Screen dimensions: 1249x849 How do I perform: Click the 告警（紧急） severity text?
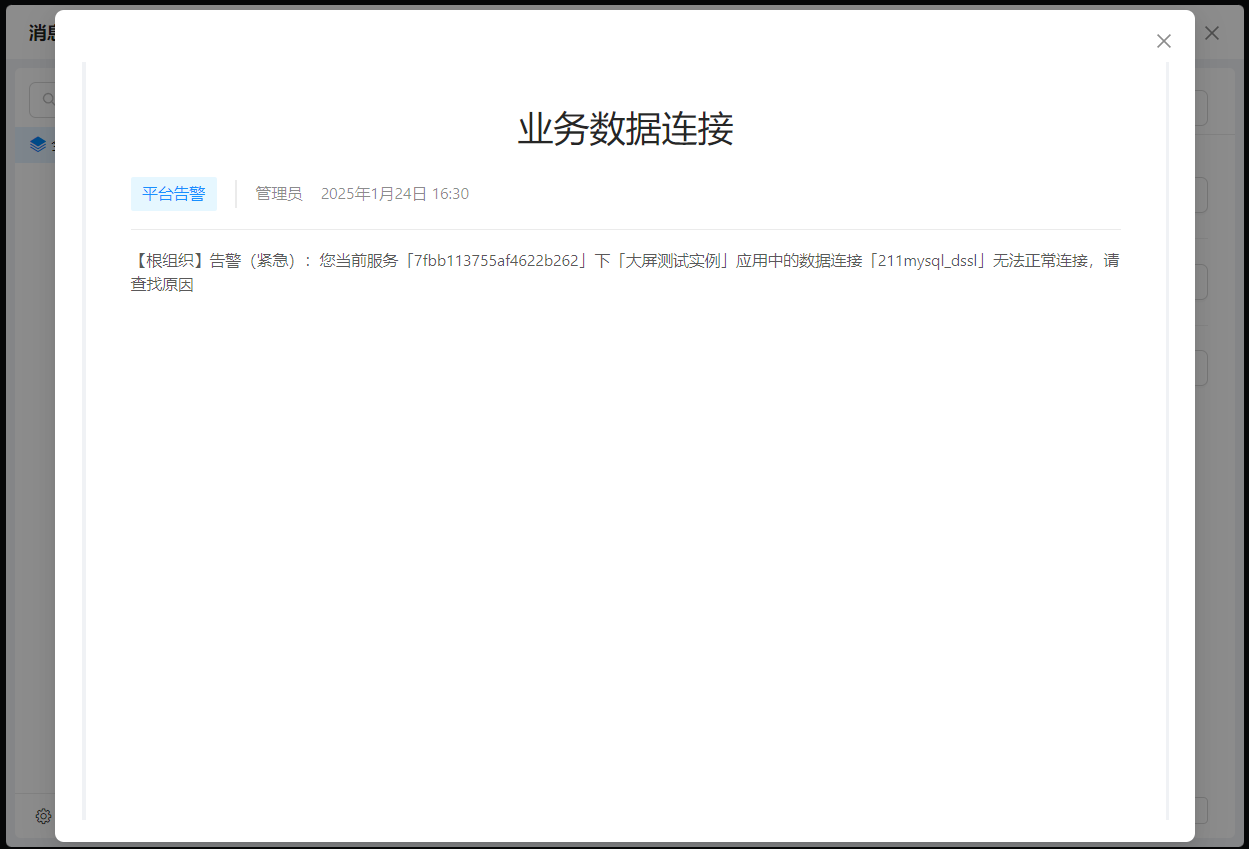tap(253, 261)
